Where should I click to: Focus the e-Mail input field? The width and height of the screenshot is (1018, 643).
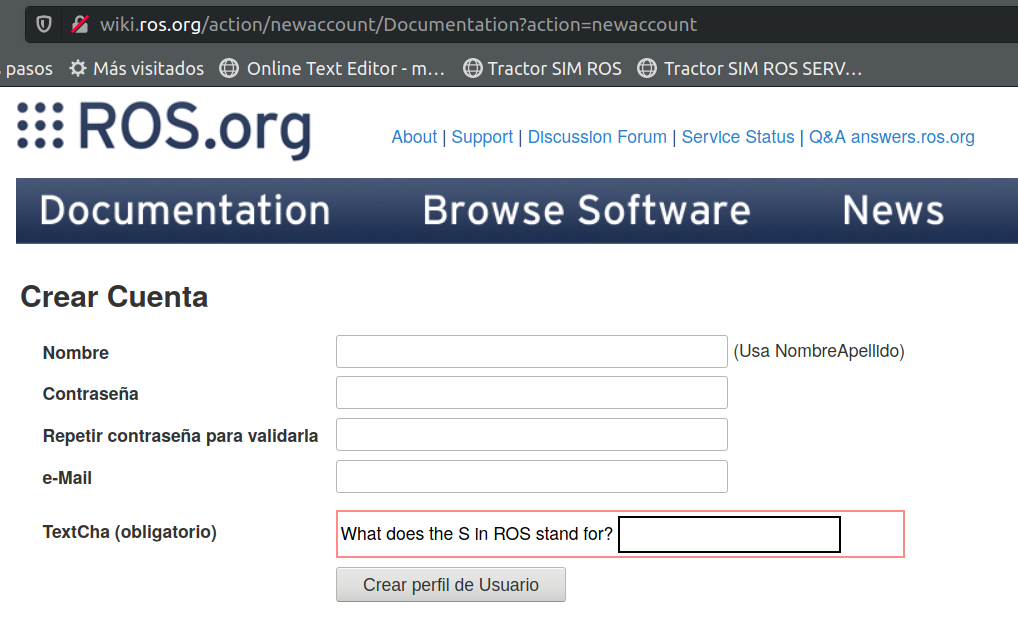[x=532, y=477]
